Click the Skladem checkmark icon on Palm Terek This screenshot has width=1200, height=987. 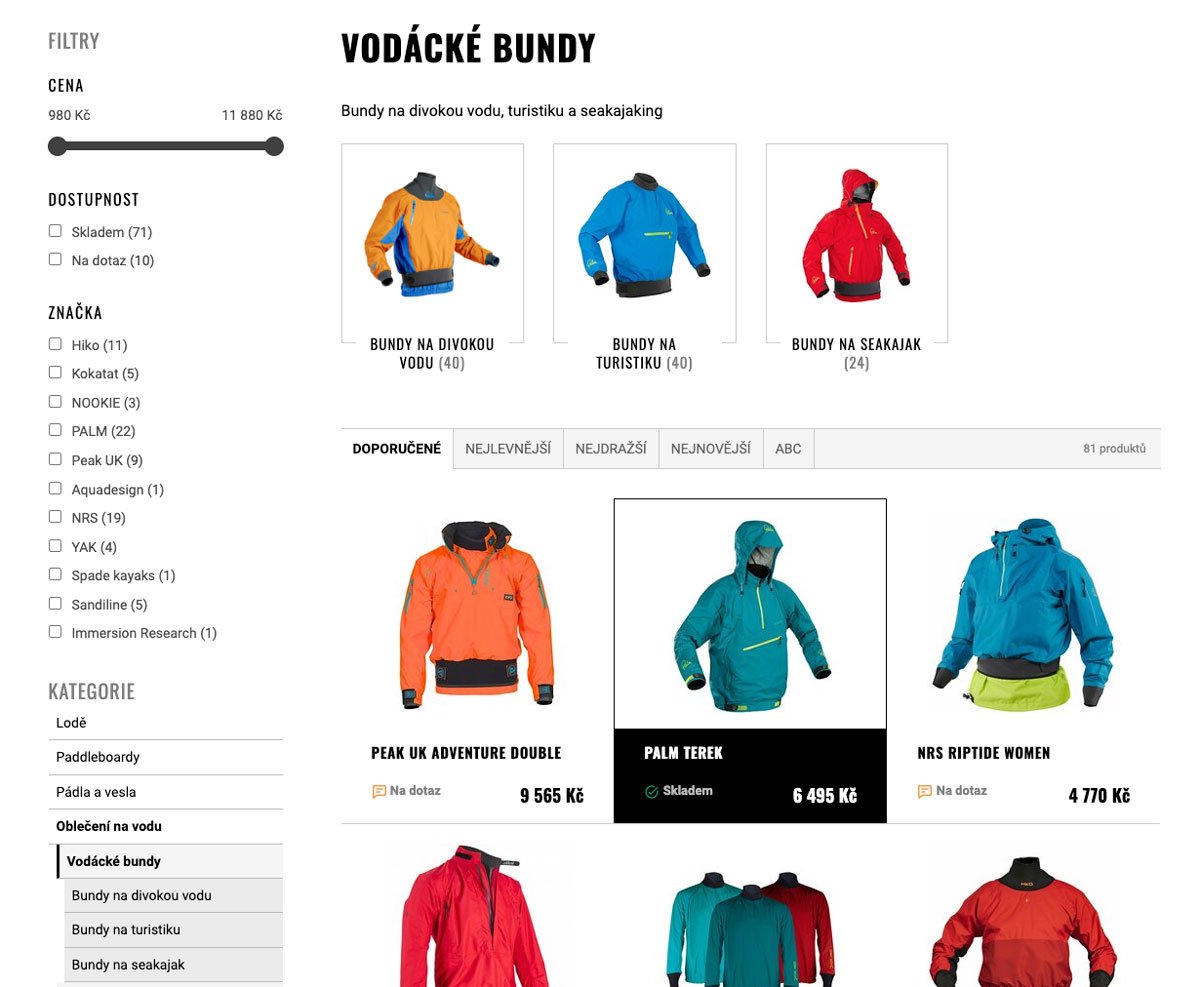652,791
